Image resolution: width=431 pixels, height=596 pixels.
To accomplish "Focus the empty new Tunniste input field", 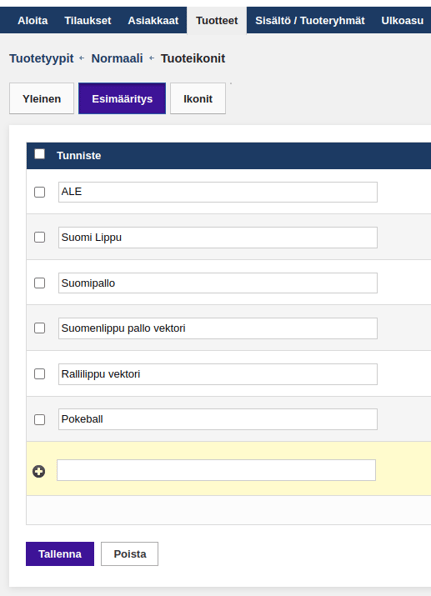I will point(216,470).
